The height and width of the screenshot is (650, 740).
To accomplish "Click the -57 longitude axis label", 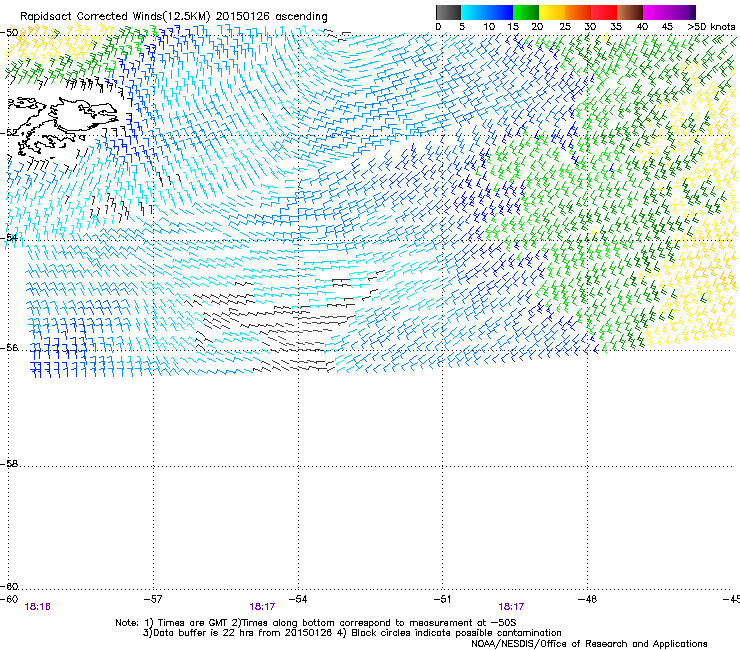I will coord(153,599).
